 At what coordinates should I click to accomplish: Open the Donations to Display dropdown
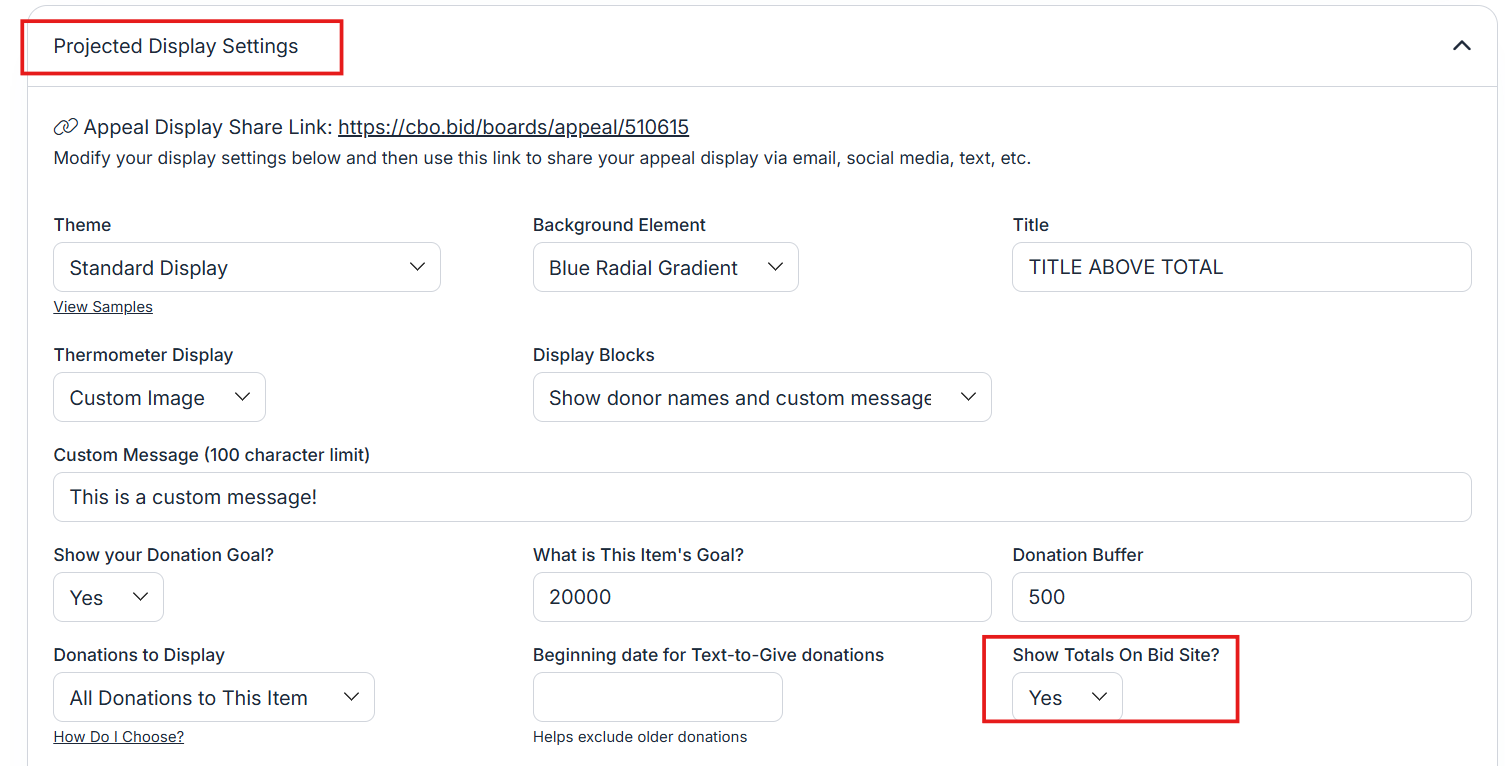213,698
